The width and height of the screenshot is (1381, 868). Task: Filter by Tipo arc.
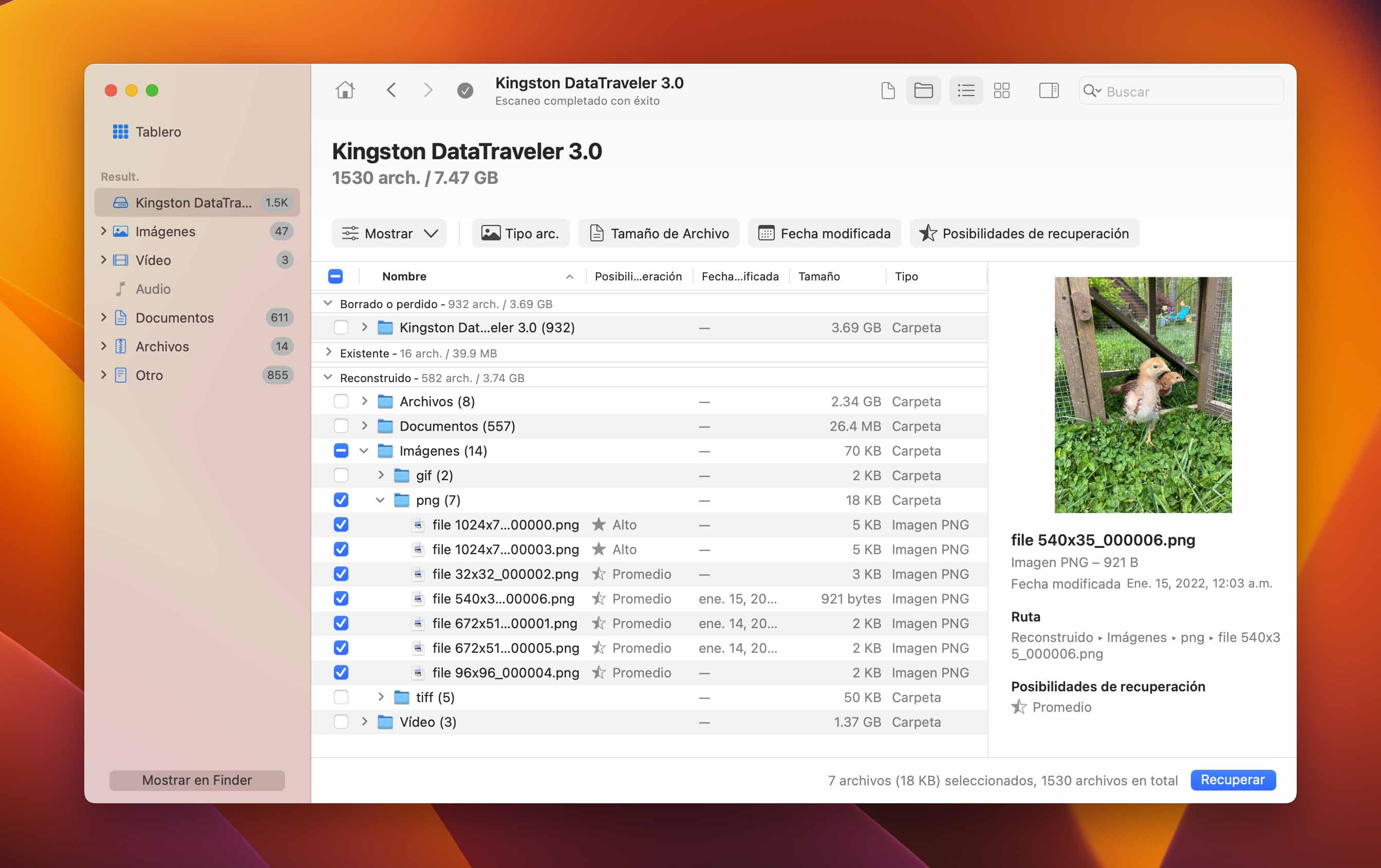click(x=521, y=233)
